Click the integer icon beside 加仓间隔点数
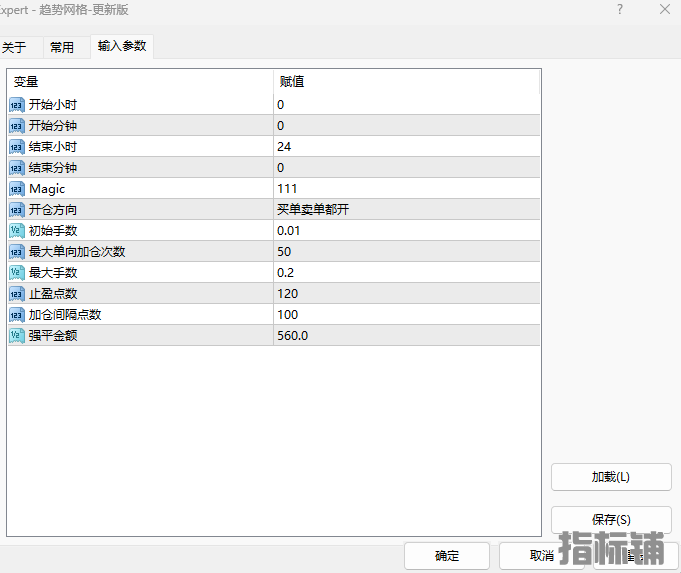 click(17, 315)
